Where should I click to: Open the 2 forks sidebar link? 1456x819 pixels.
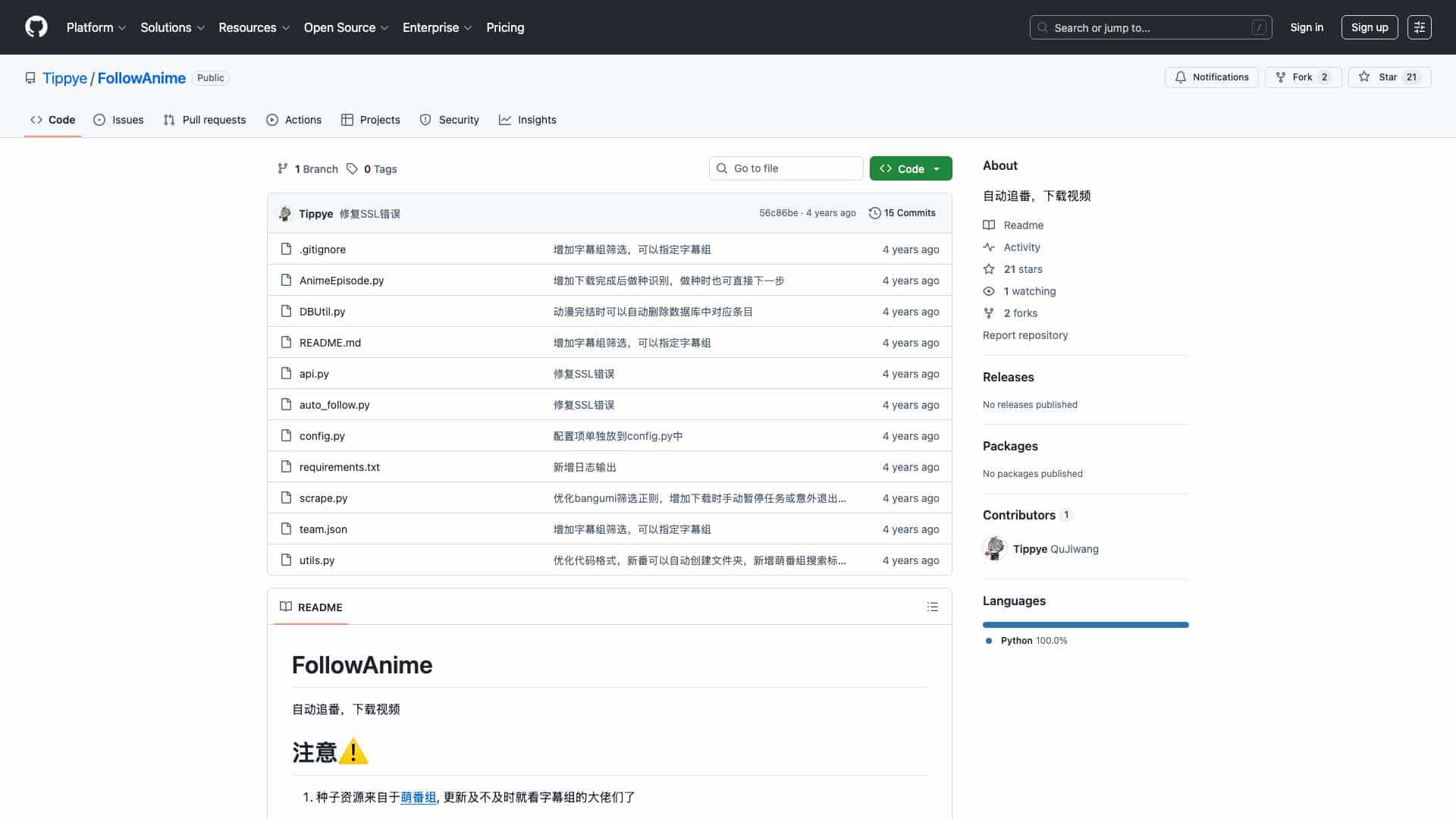pos(1011,313)
